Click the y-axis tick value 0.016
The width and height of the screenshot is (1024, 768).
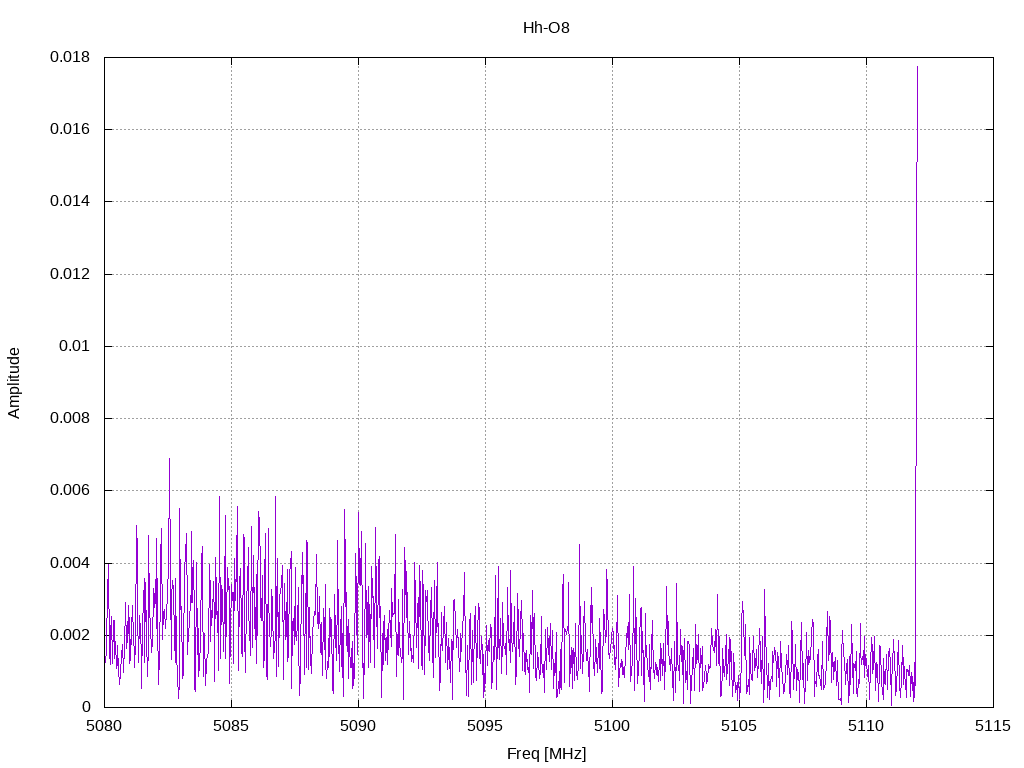pos(70,129)
